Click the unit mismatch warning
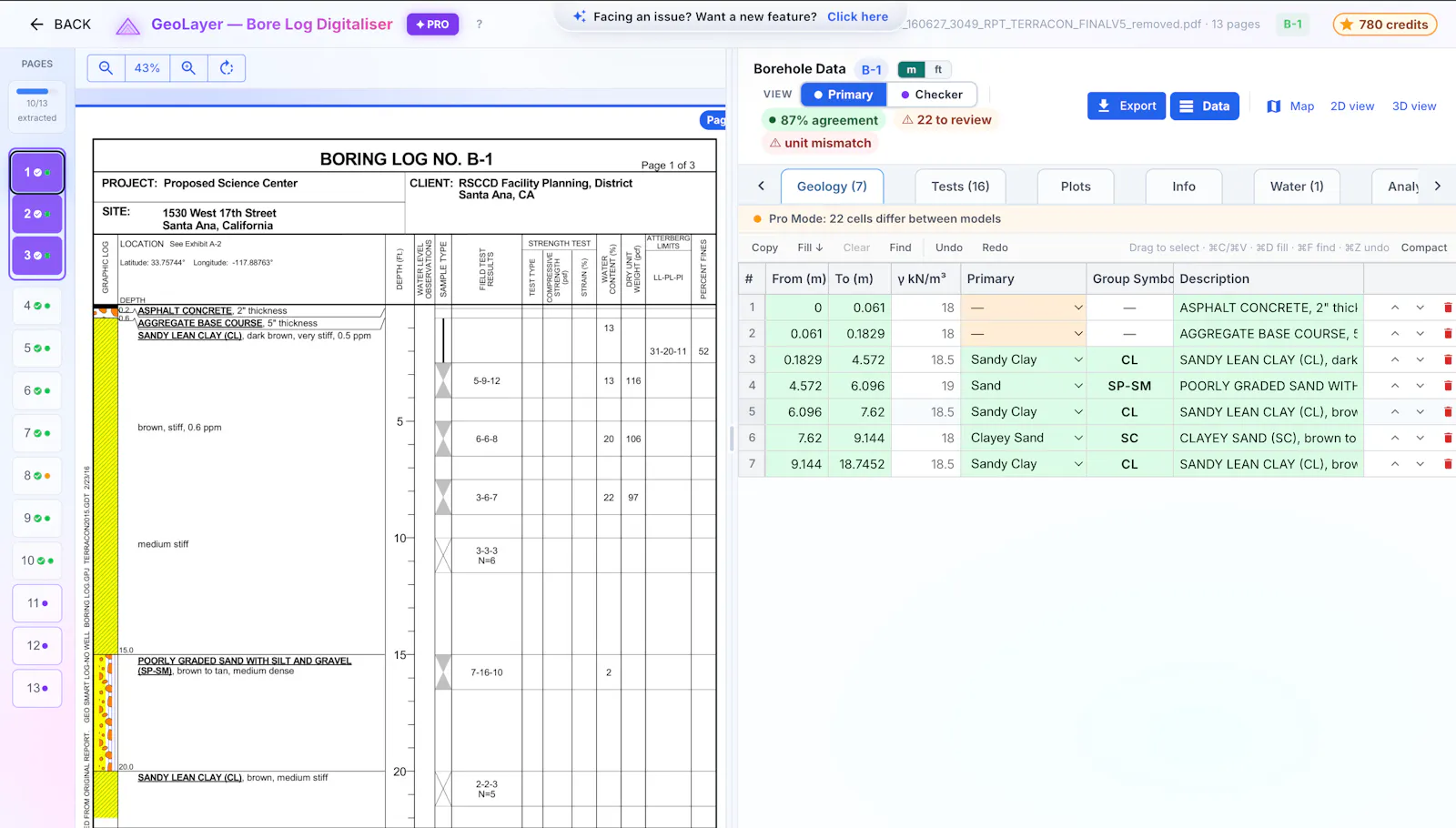Image resolution: width=1456 pixels, height=828 pixels. (x=820, y=143)
